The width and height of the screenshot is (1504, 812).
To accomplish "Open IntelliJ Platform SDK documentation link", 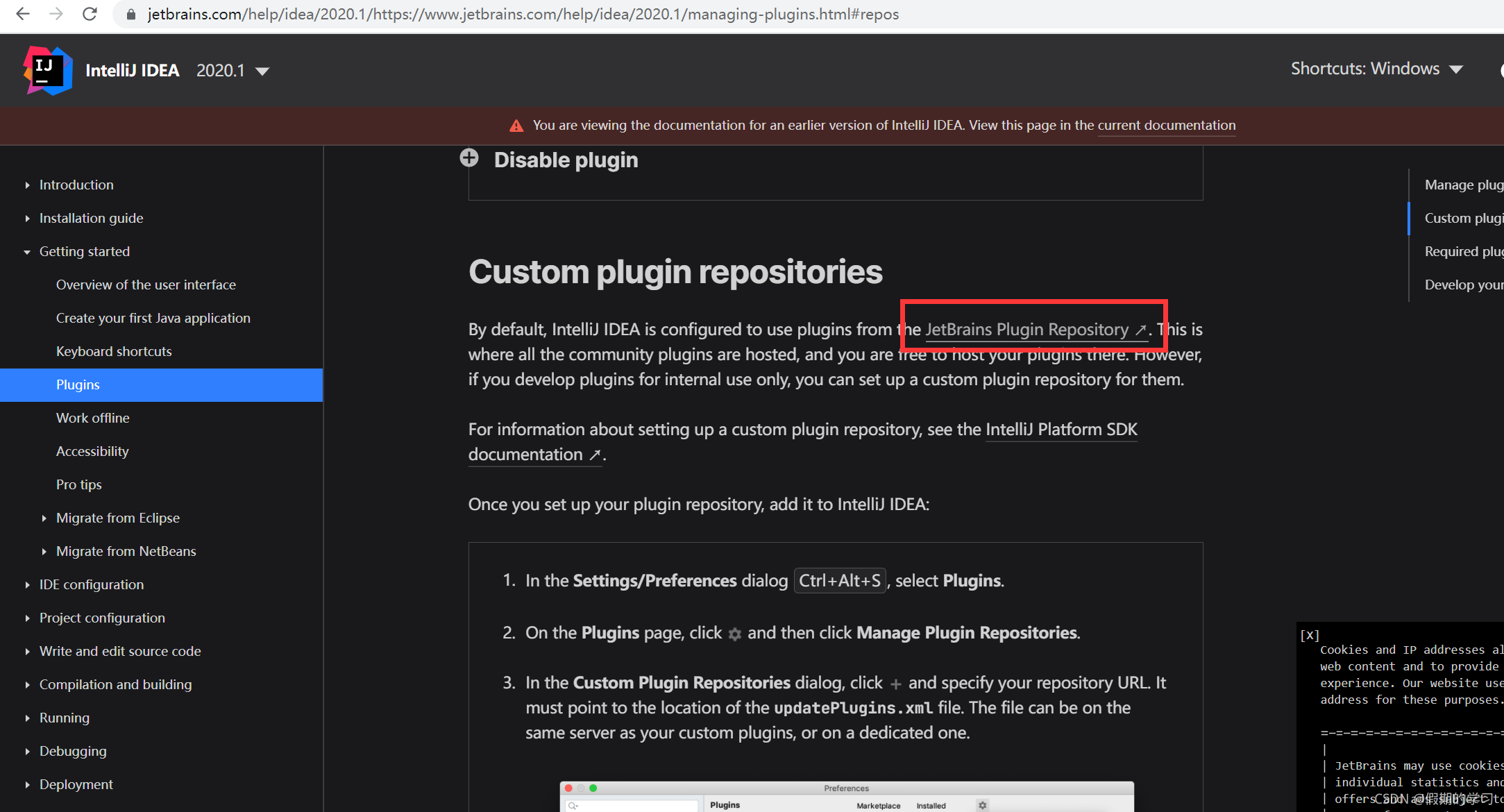I will click(x=1061, y=430).
